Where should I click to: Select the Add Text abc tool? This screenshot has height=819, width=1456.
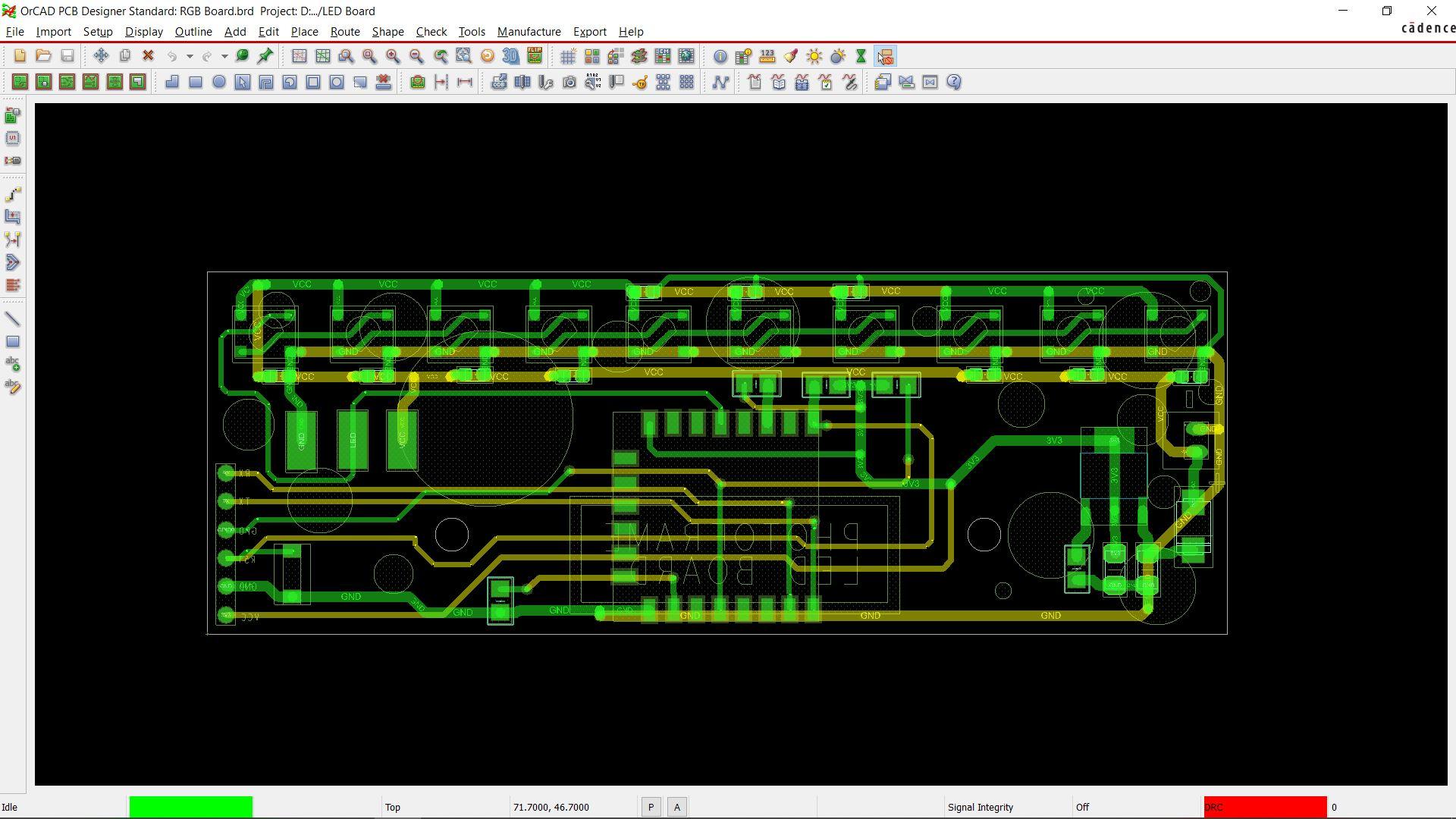click(x=13, y=364)
